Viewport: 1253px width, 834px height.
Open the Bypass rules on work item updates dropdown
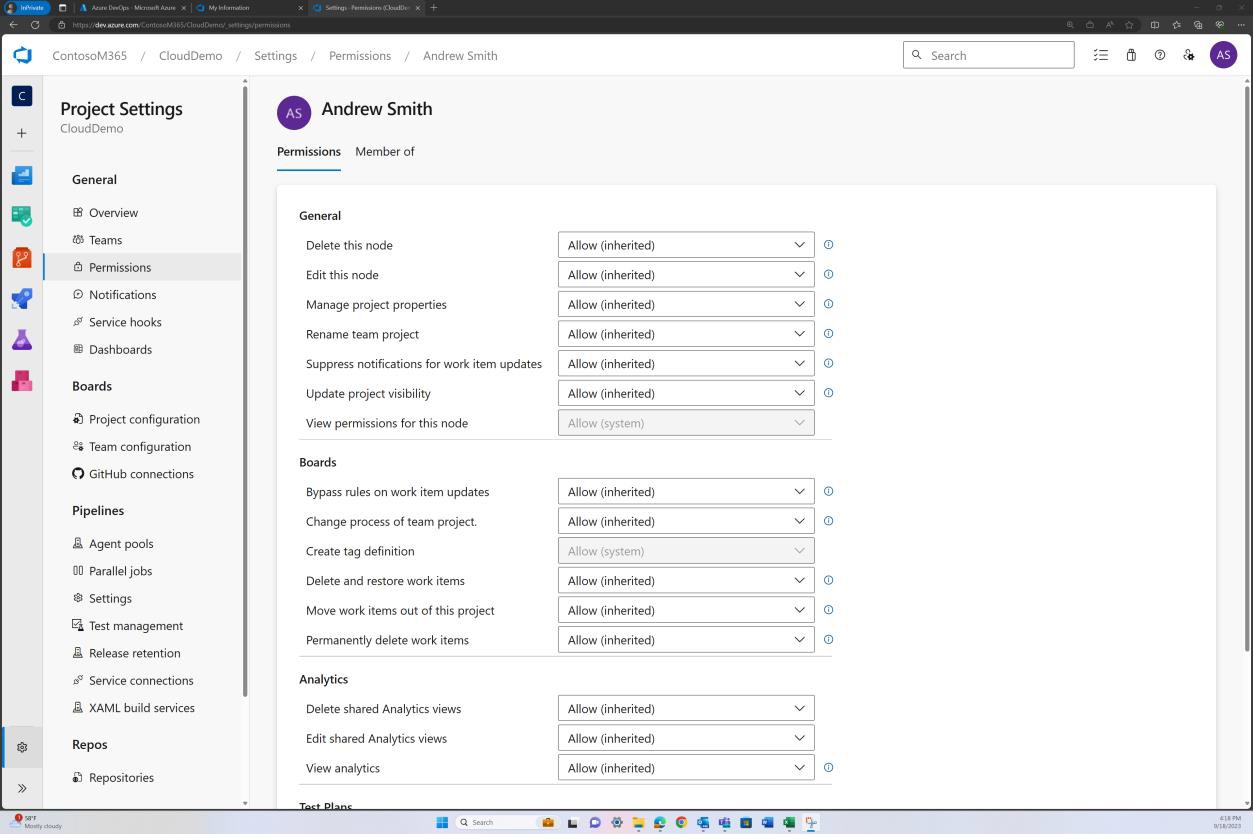tap(686, 491)
